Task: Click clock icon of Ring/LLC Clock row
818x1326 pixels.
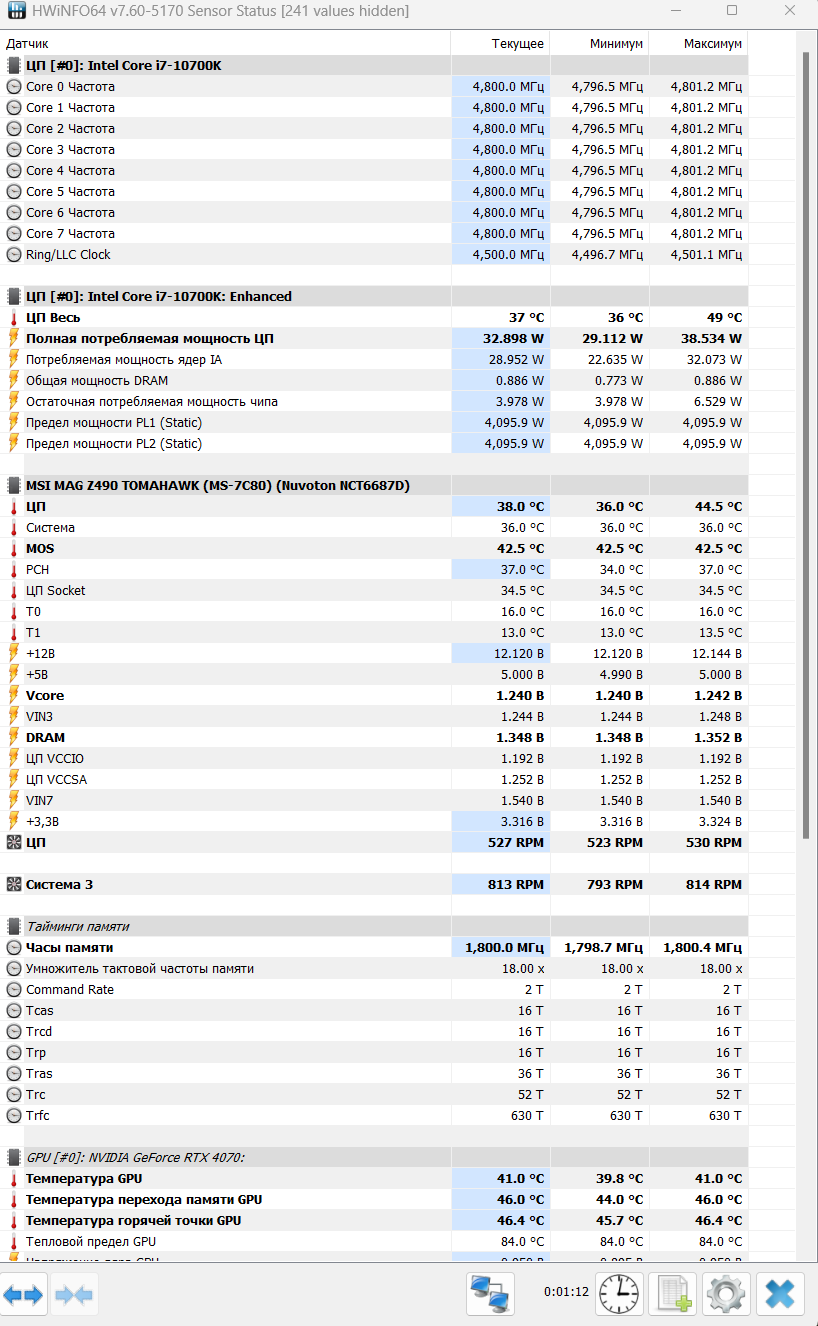Action: 14,255
